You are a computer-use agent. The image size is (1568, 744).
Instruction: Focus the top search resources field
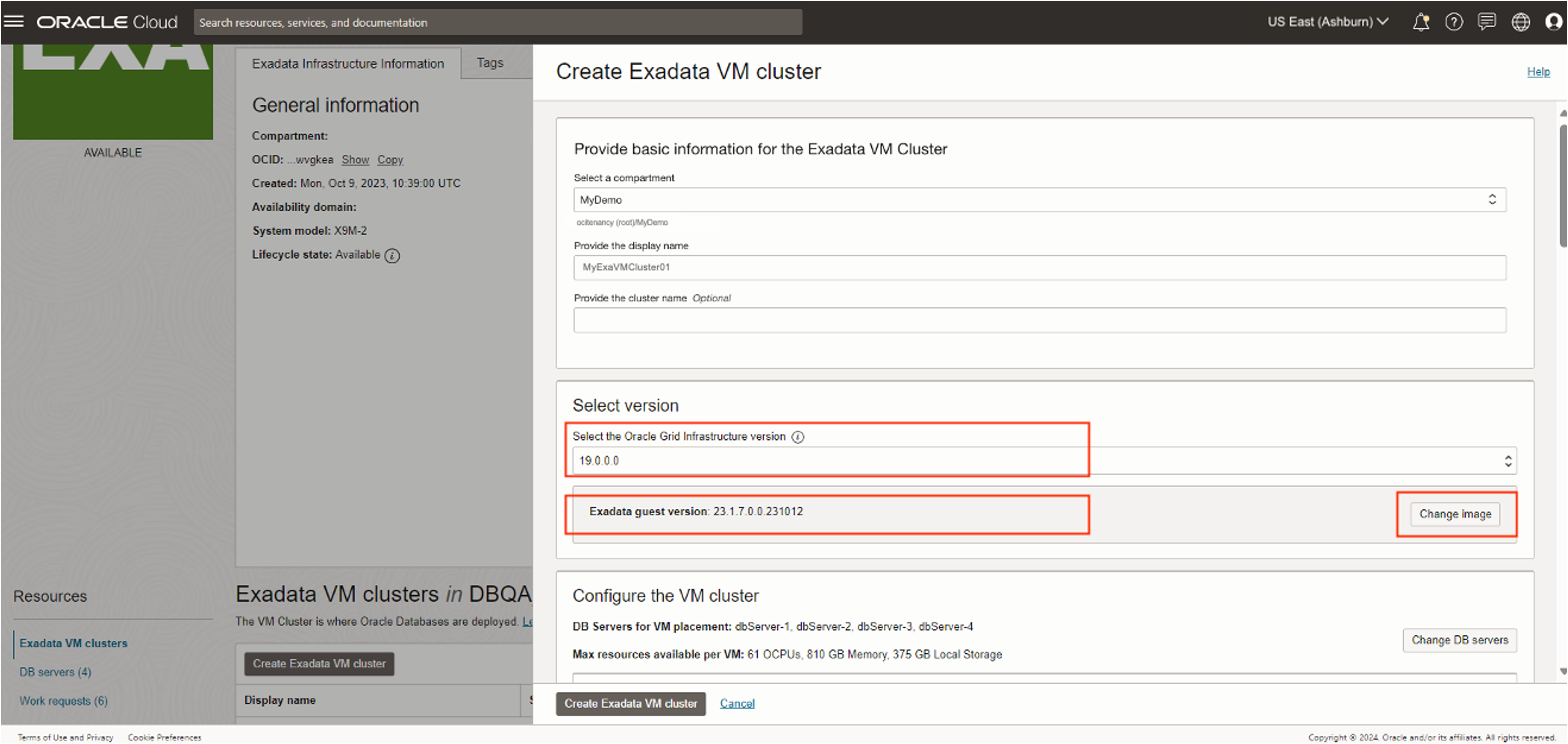tap(497, 22)
